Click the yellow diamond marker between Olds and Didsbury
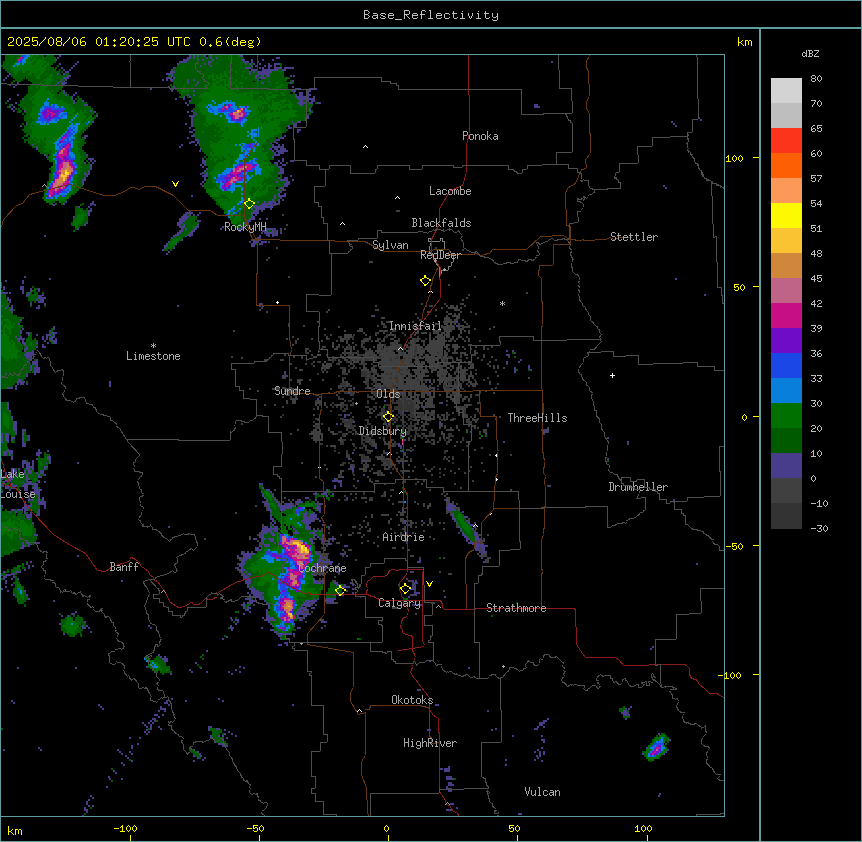Image resolution: width=862 pixels, height=842 pixels. point(388,417)
